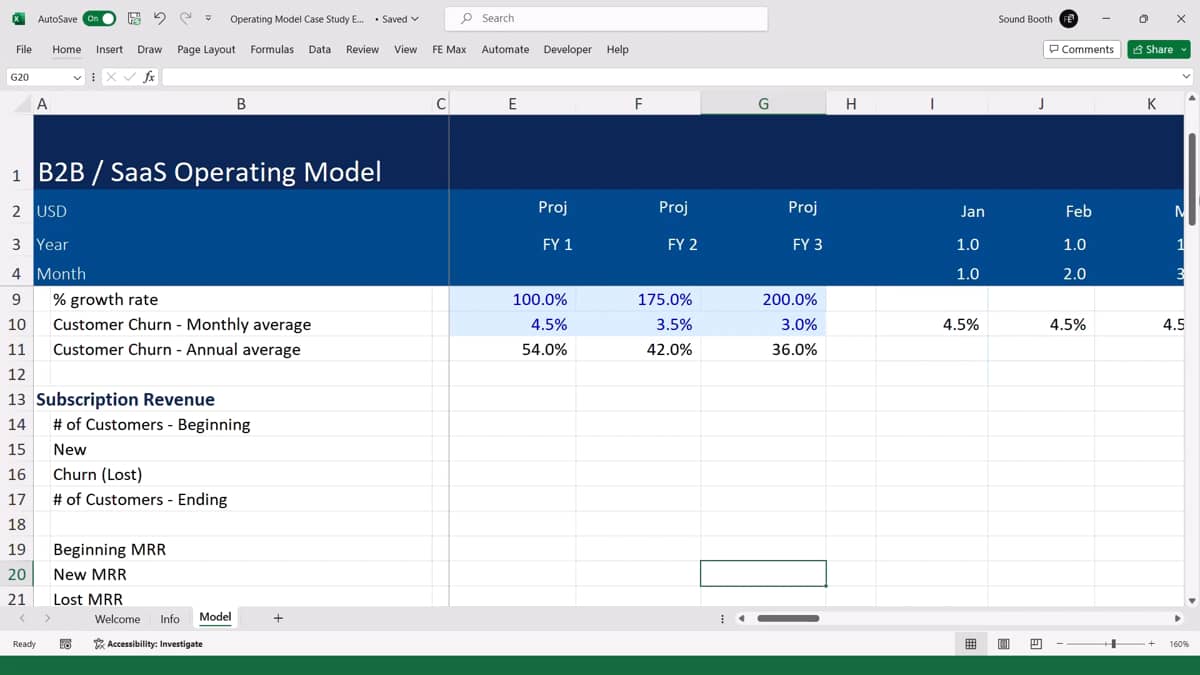Switch to Page Break Preview icon
Viewport: 1200px width, 675px height.
tap(1036, 644)
